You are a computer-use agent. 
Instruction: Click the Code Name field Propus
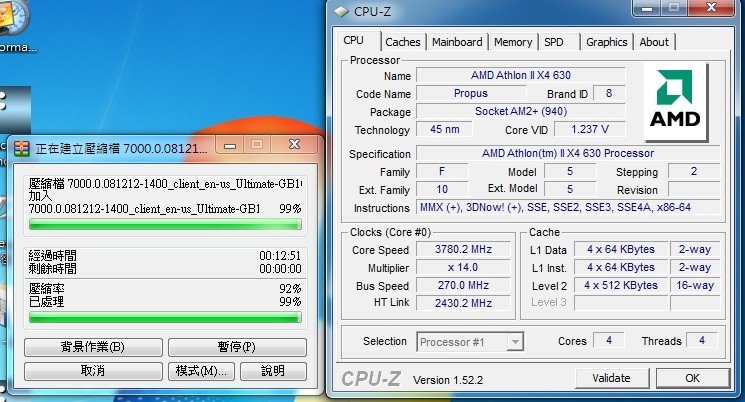(471, 93)
